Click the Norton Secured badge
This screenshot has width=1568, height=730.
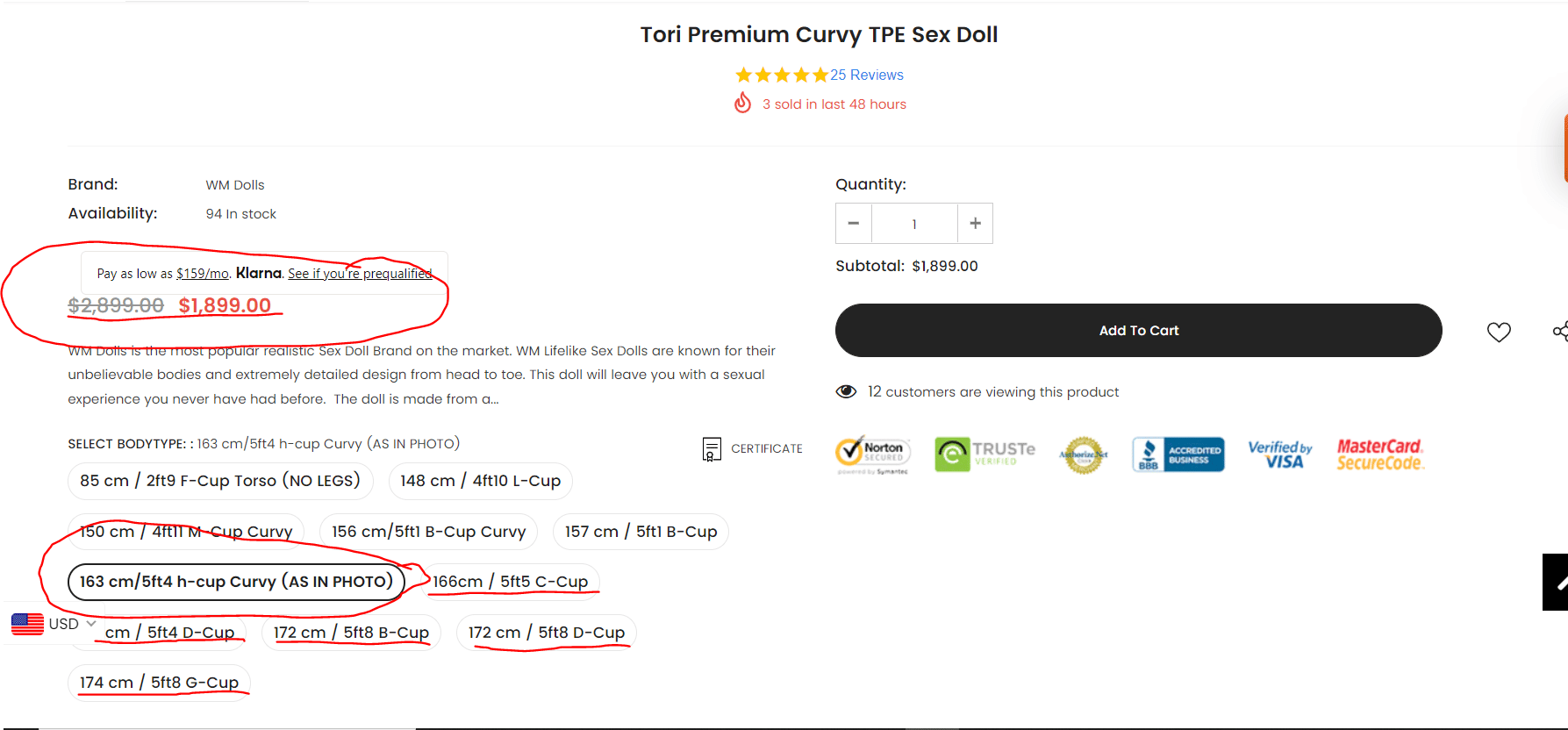[873, 454]
